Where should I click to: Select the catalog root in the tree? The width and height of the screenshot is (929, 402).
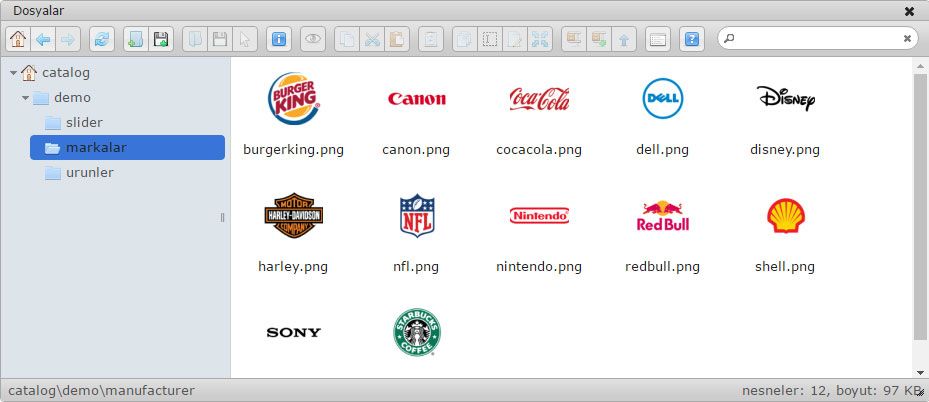(66, 73)
